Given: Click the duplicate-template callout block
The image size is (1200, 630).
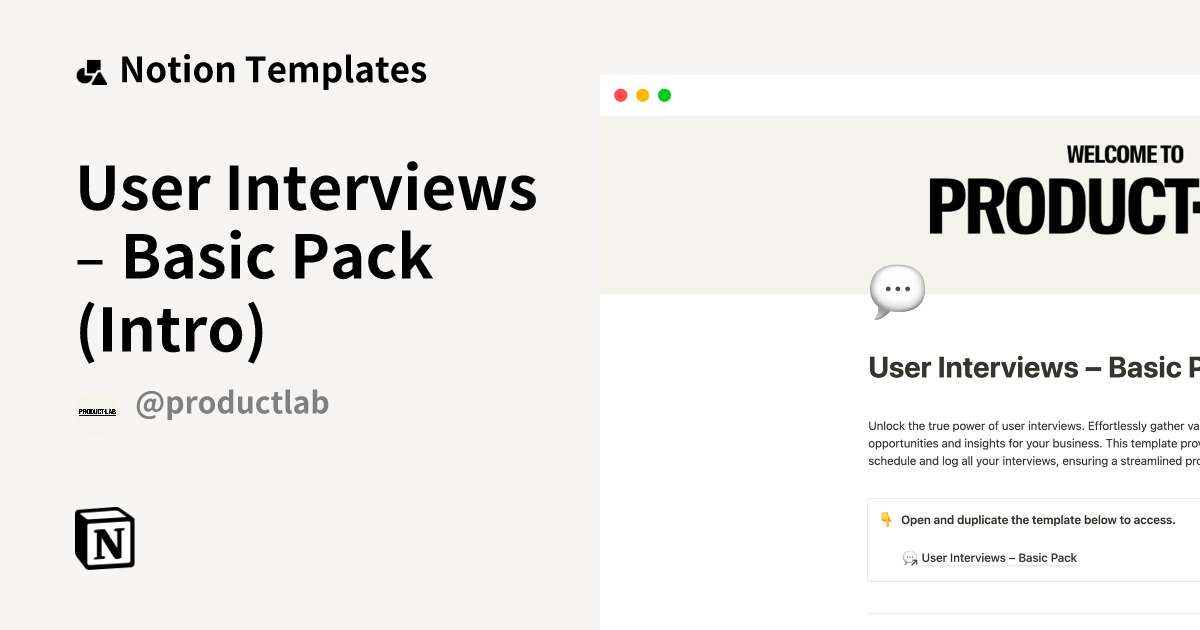Looking at the screenshot, I should 1030,539.
